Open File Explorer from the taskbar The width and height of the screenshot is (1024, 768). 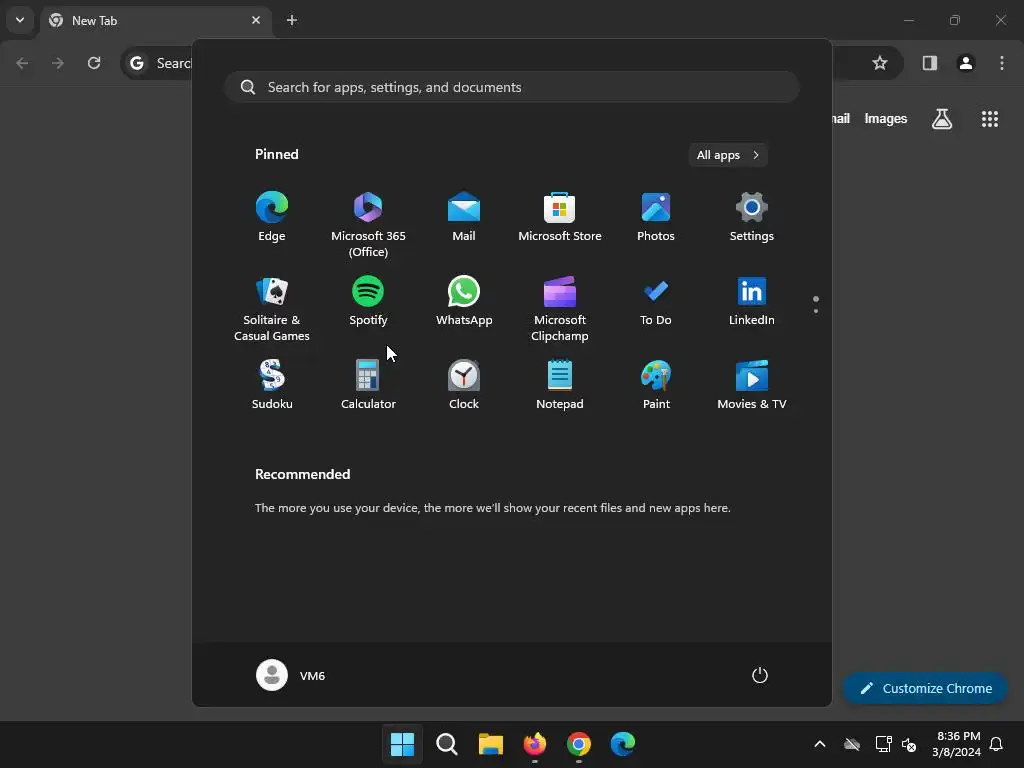point(490,744)
